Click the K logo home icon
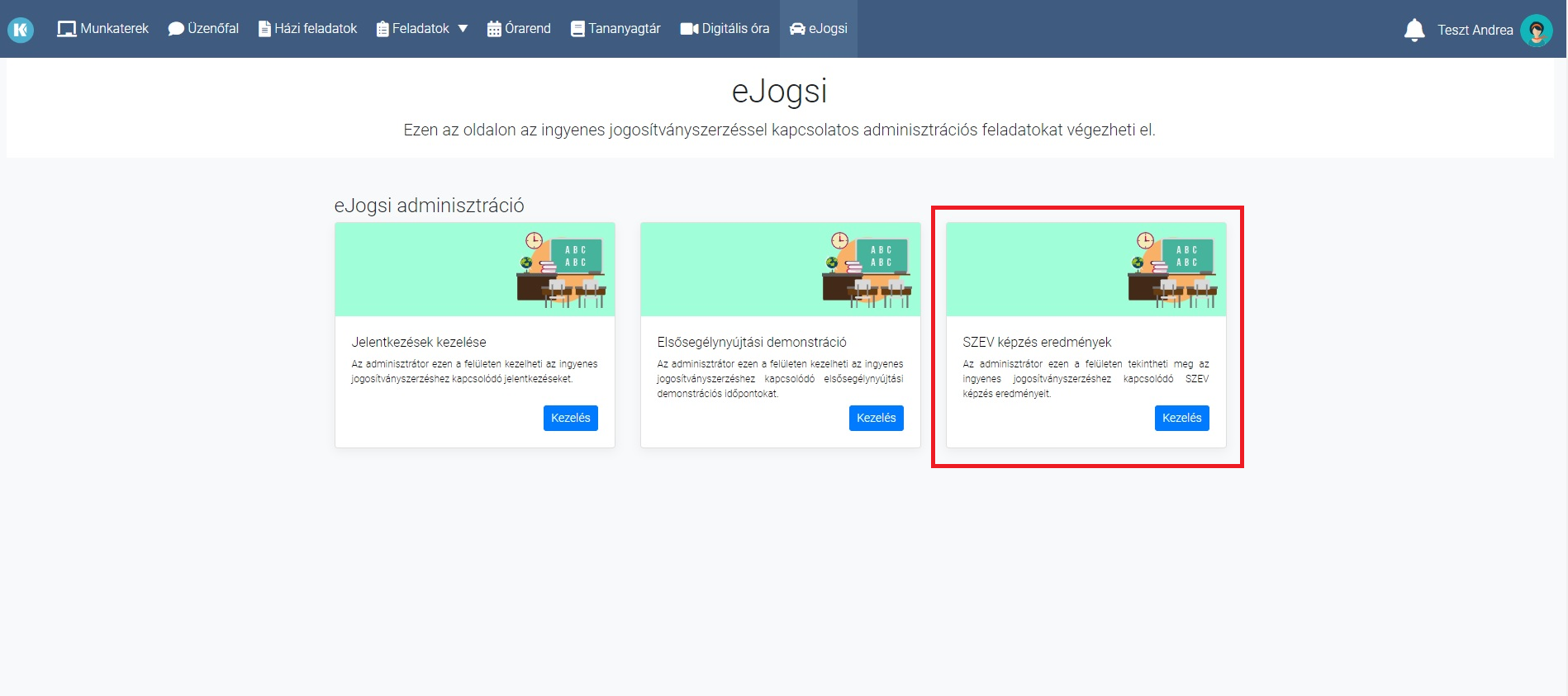Screen dimensions: 1568x696 [21, 30]
